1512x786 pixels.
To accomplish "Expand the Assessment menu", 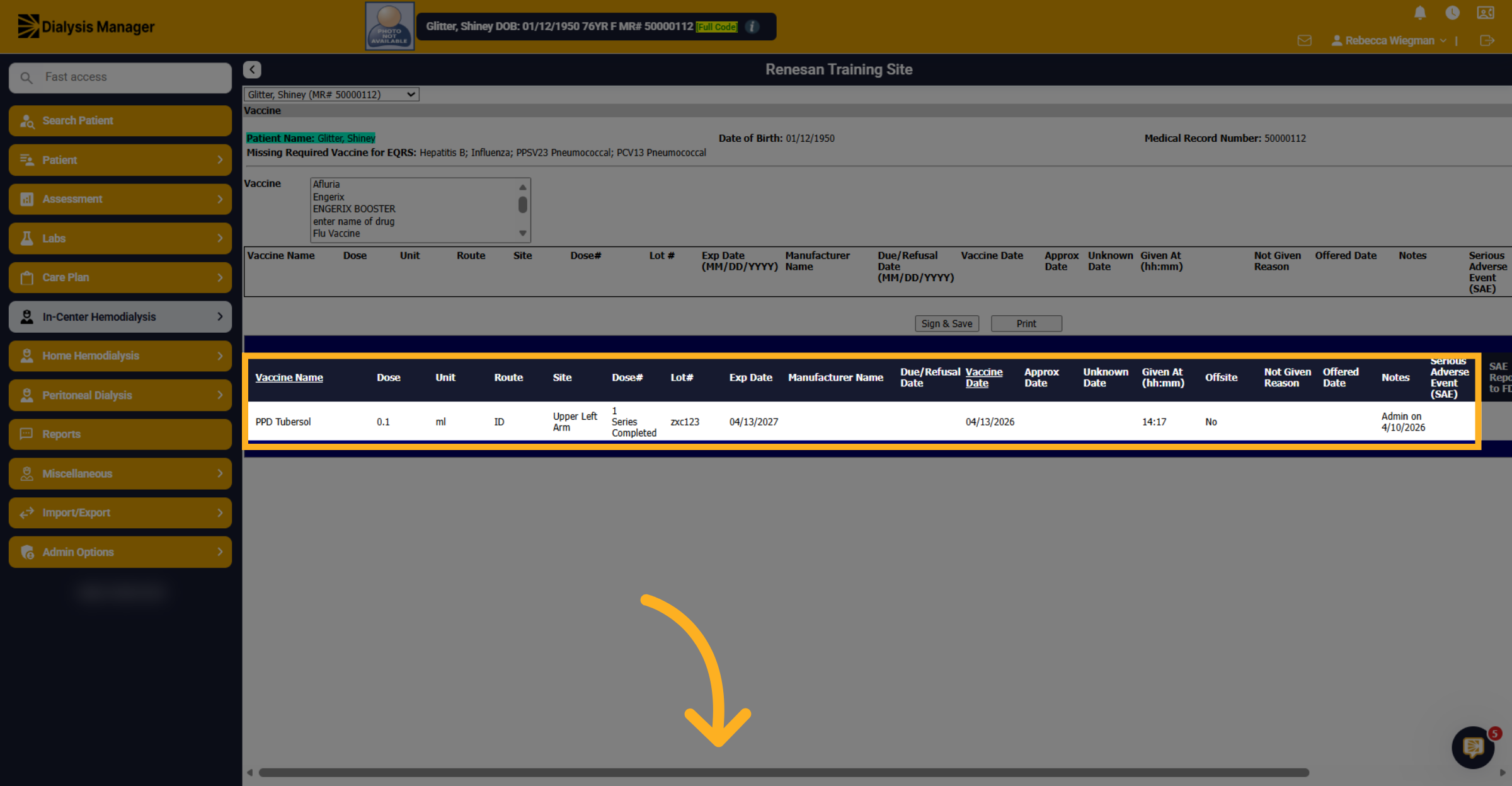I will [x=120, y=199].
